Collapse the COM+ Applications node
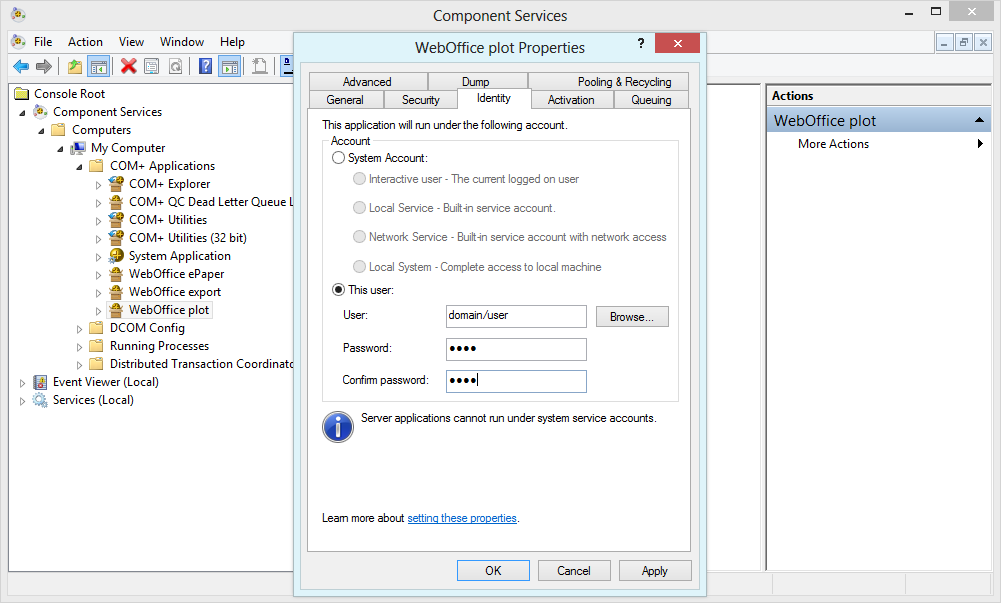This screenshot has width=1001, height=603. pyautogui.click(x=79, y=165)
